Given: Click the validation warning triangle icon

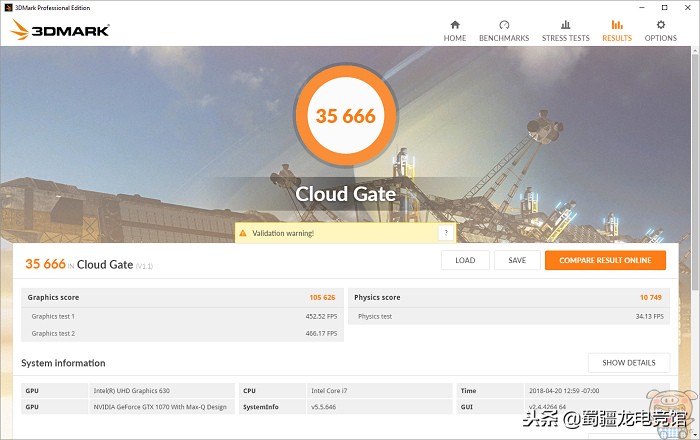Looking at the screenshot, I should pos(243,233).
